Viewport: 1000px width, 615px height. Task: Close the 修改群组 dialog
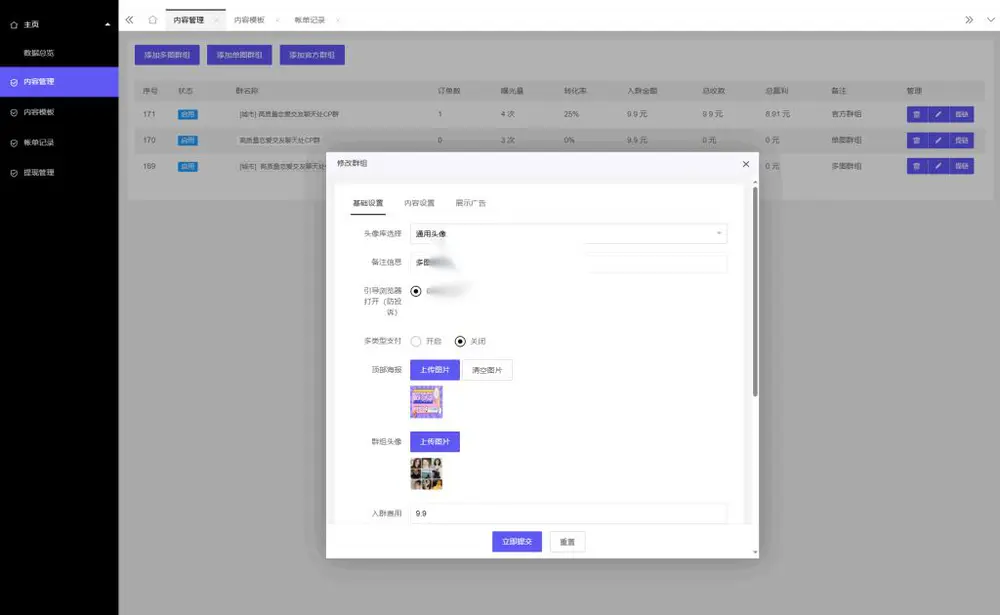pos(746,164)
